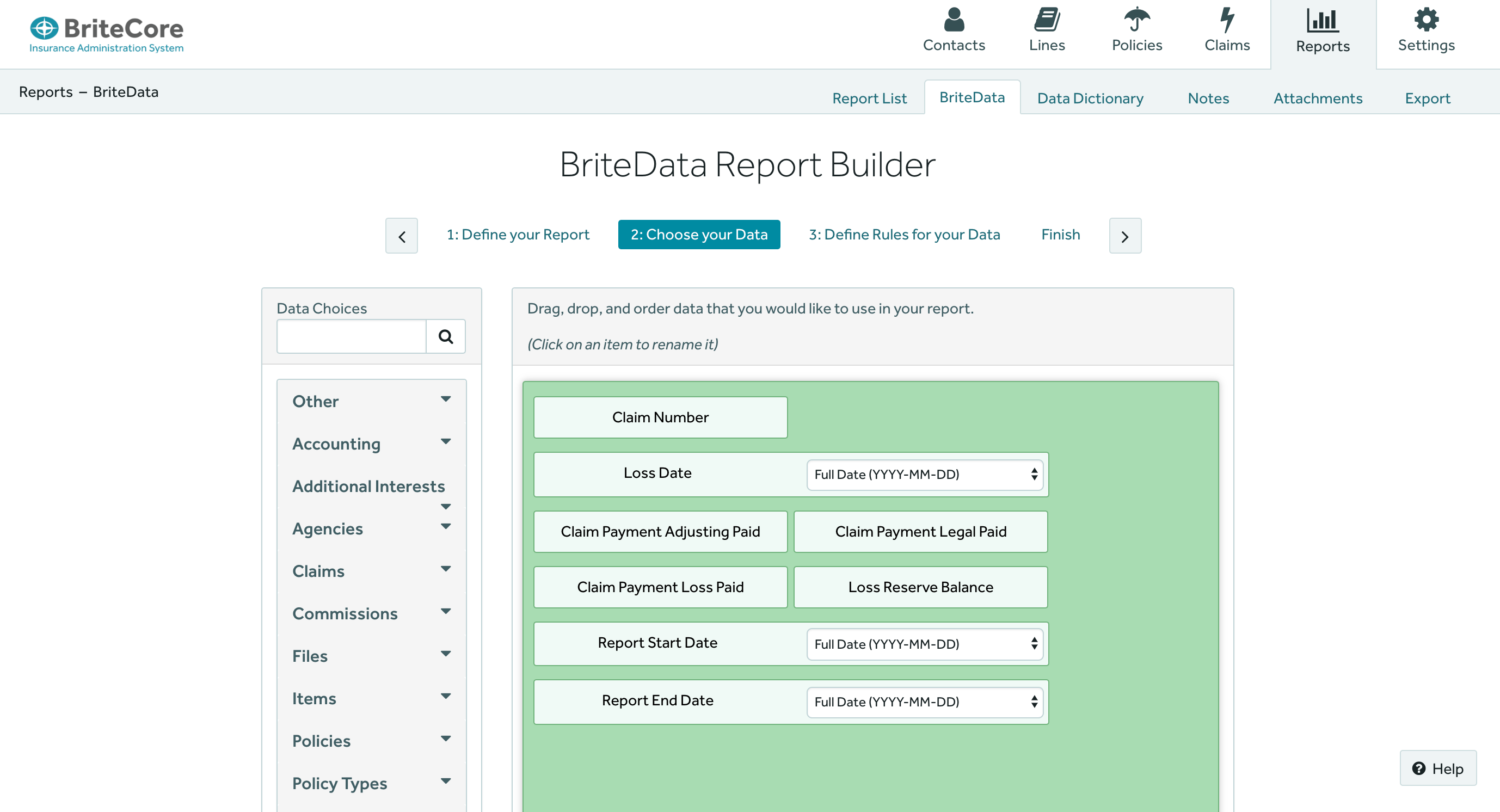Screen dimensions: 1500x812
Task: Open Loss Date format dropdown
Action: click(924, 475)
